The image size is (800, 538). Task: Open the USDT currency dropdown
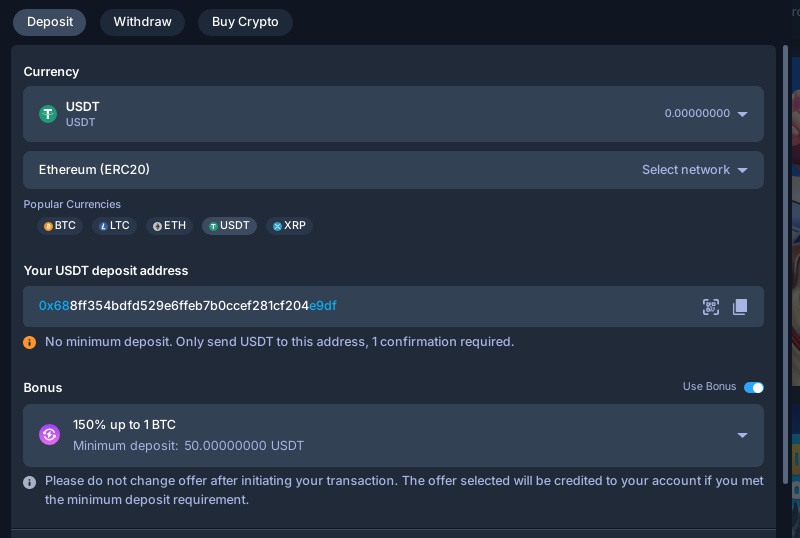coord(393,114)
